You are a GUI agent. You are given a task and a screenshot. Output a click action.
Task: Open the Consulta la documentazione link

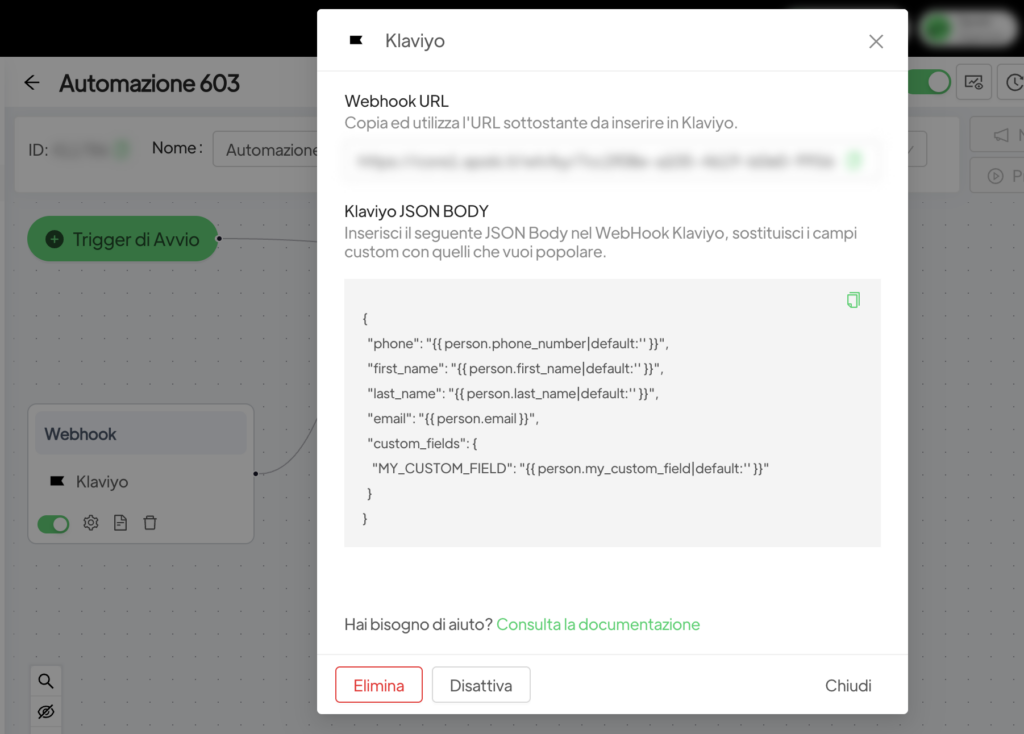click(598, 624)
